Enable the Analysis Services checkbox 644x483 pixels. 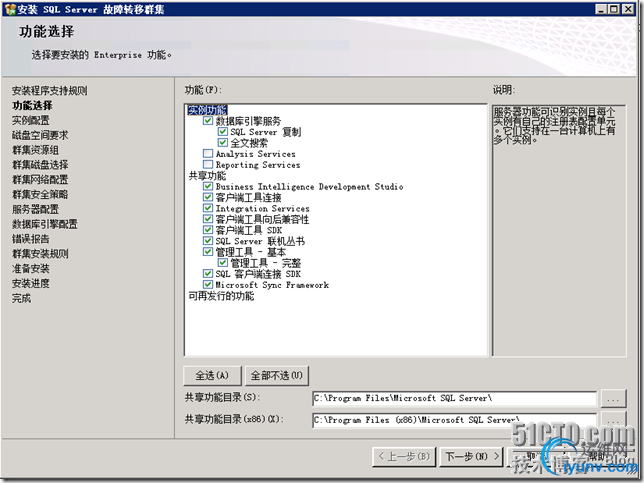(208, 154)
